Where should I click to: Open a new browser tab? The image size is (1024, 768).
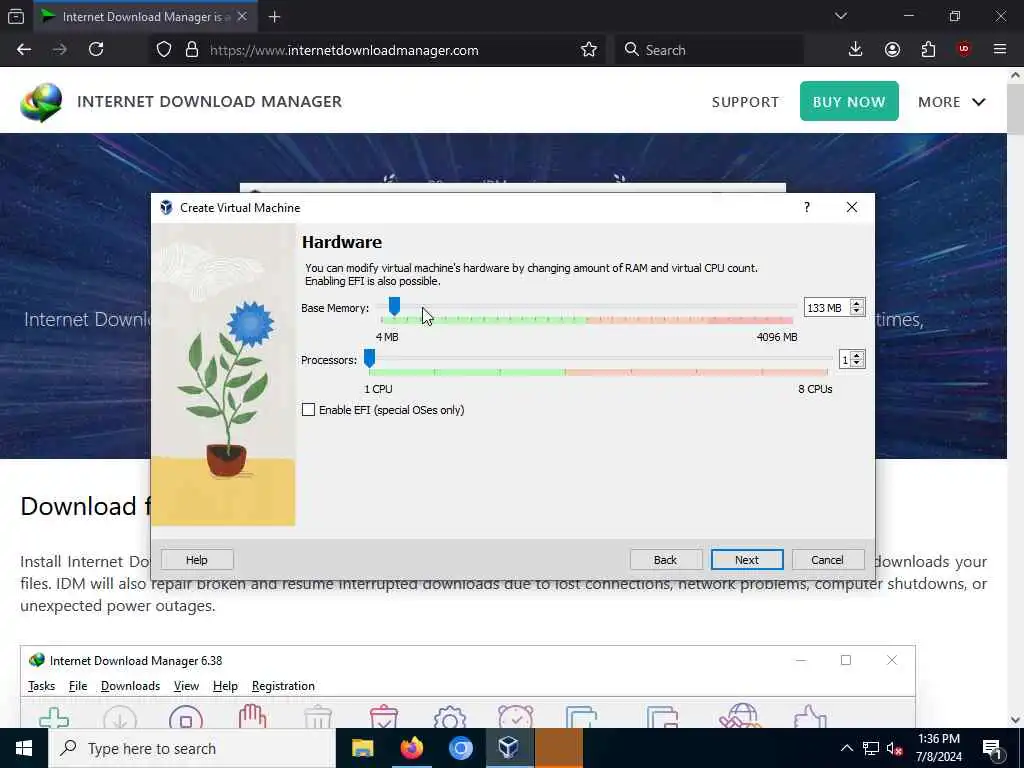coord(274,17)
